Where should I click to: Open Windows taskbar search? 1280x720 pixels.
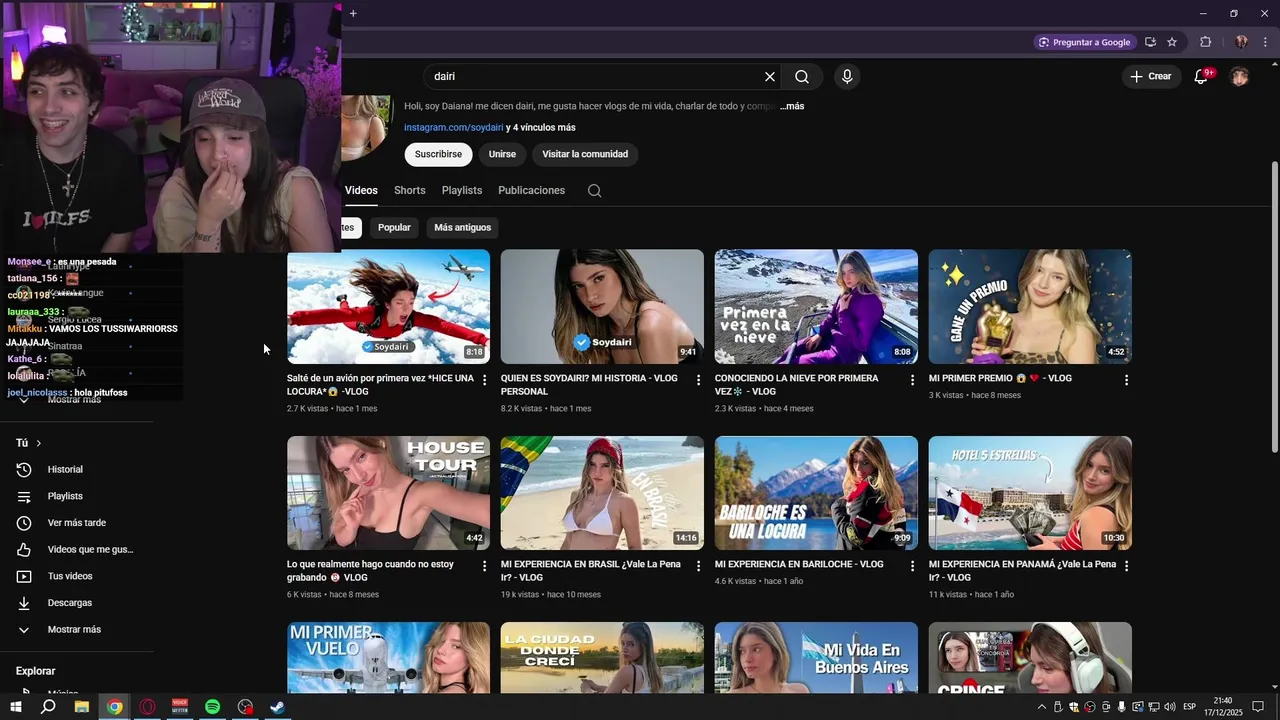[x=48, y=707]
